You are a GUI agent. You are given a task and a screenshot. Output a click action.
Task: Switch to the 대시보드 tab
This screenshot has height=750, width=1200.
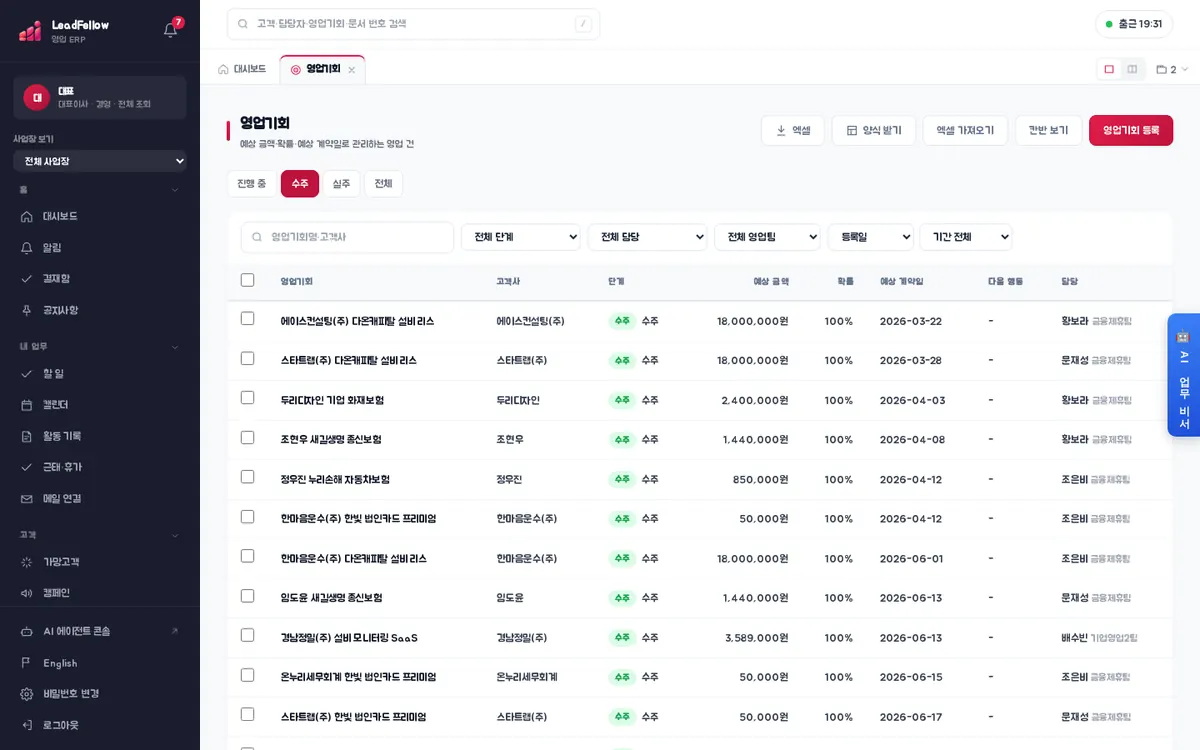[242, 69]
